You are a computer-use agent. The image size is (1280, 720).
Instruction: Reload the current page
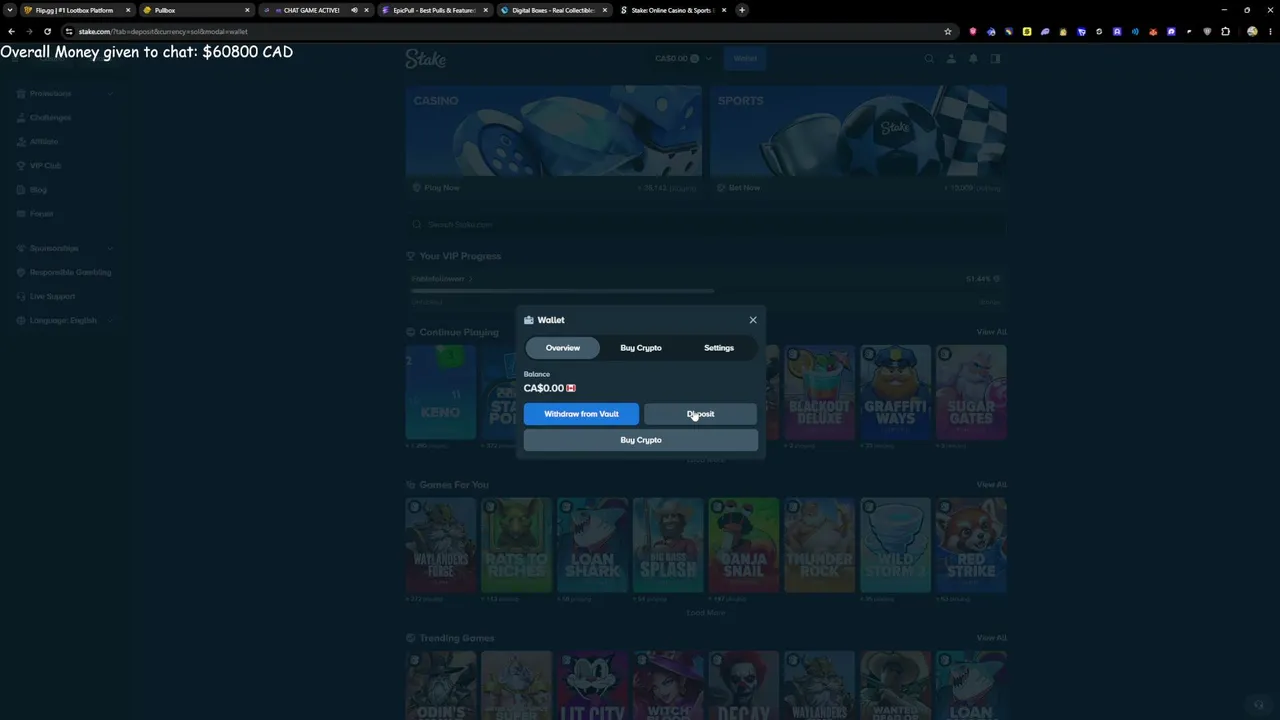[47, 31]
